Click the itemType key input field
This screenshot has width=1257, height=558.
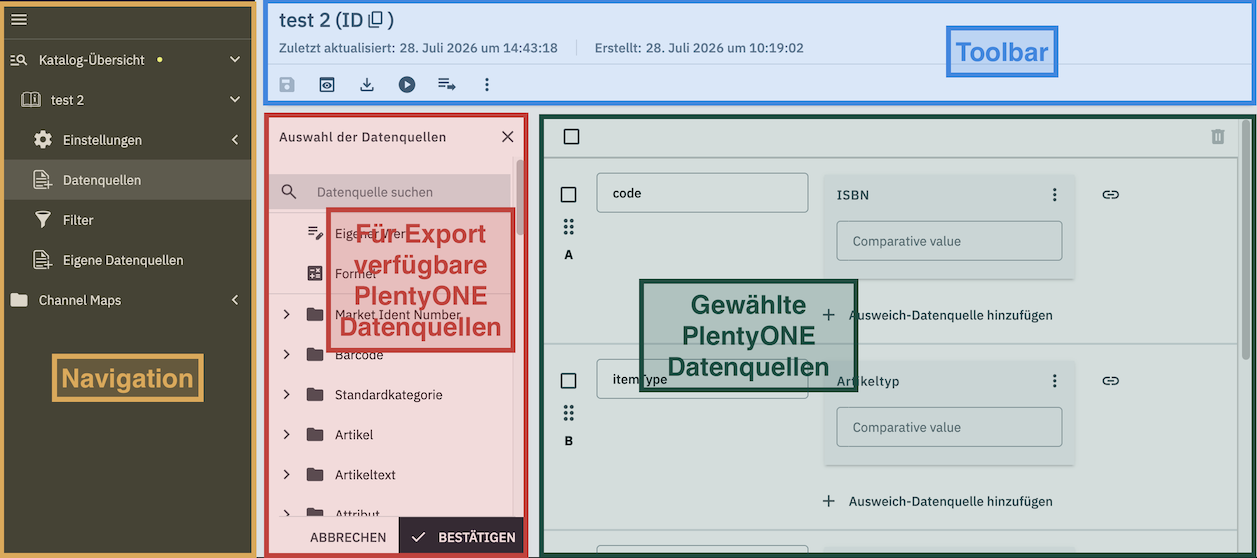[702, 380]
